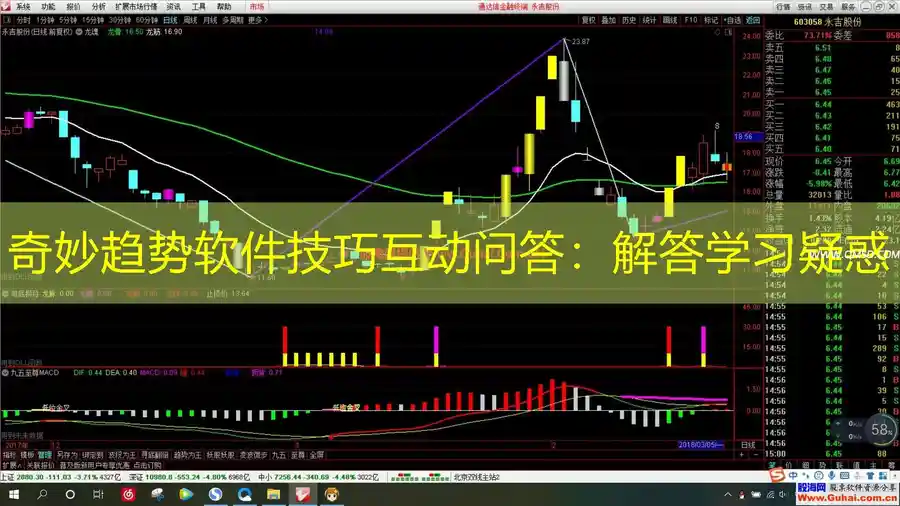Open F10 company information
The height and width of the screenshot is (506, 900).
(x=690, y=20)
